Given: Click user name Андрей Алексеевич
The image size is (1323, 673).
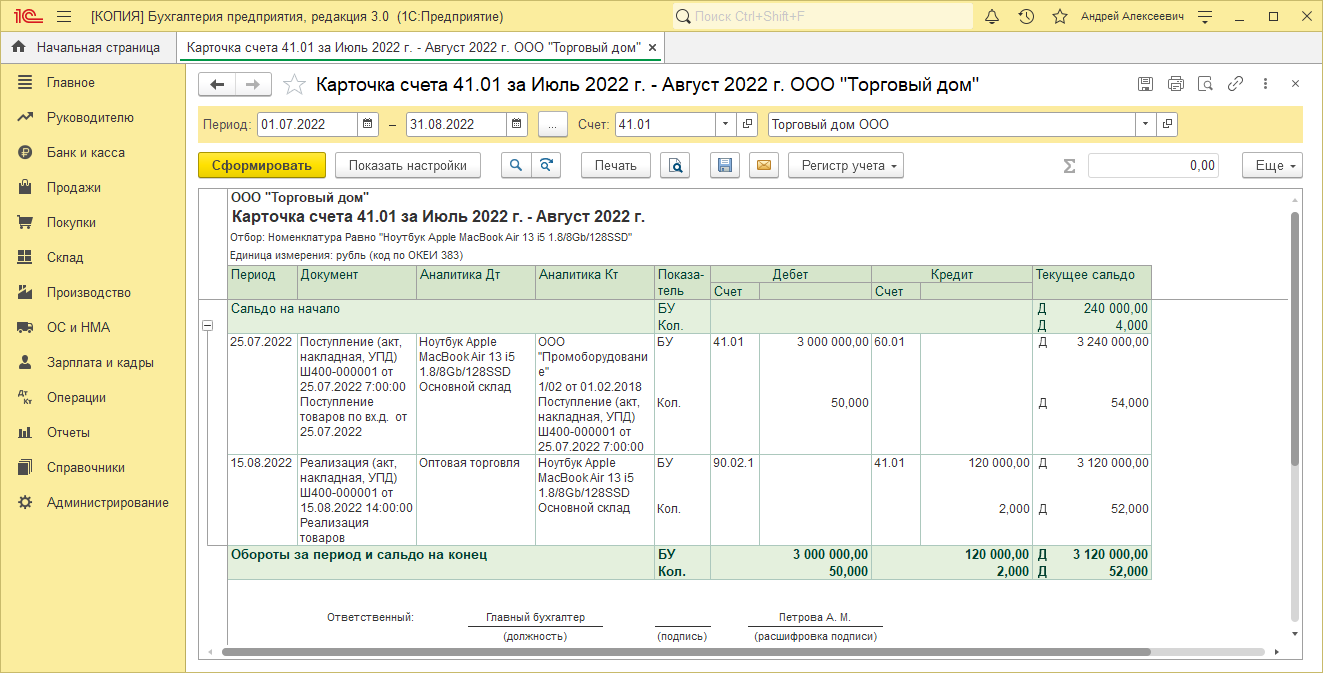Looking at the screenshot, I should click(1132, 17).
